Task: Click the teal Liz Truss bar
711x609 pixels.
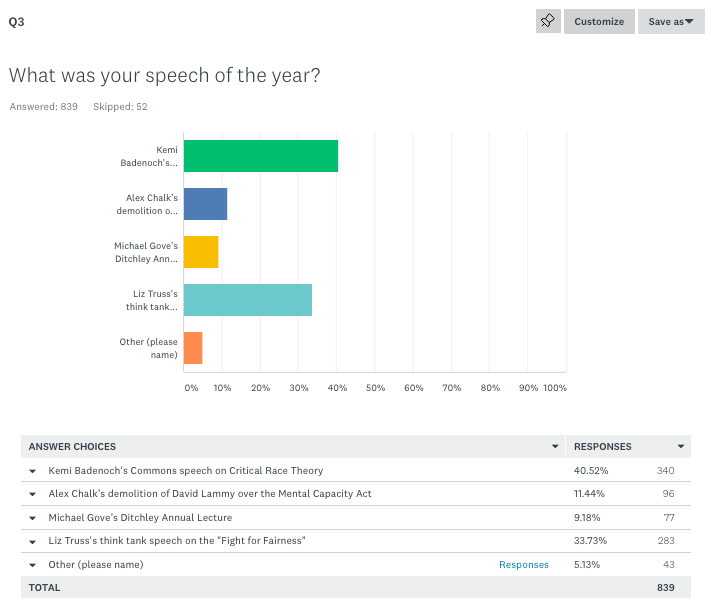Action: [247, 300]
